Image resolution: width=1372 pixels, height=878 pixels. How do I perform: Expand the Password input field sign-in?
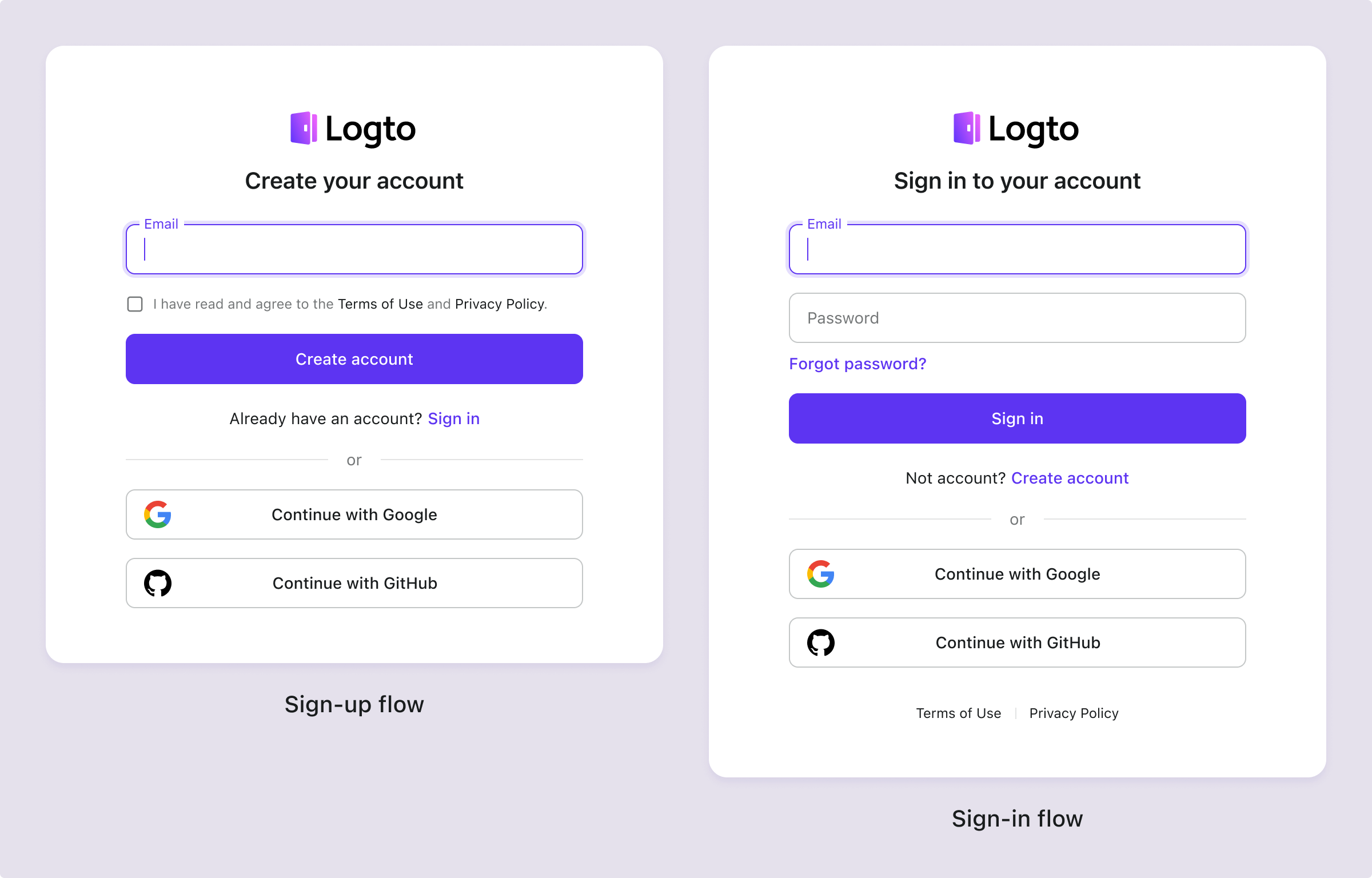(x=1017, y=318)
